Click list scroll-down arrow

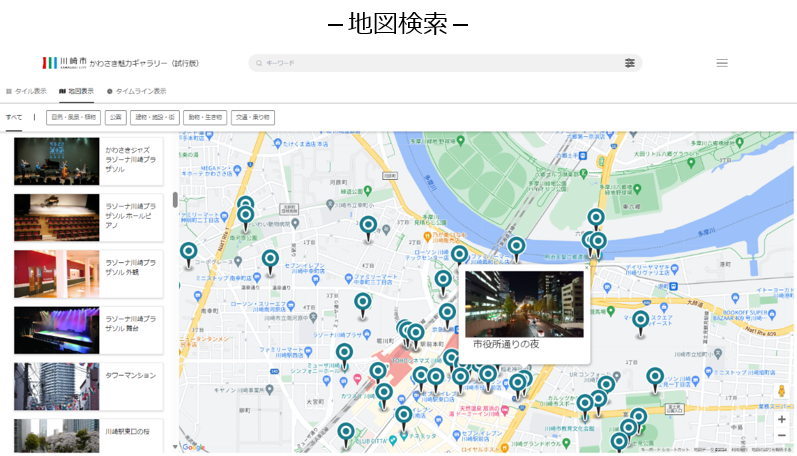coord(175,447)
